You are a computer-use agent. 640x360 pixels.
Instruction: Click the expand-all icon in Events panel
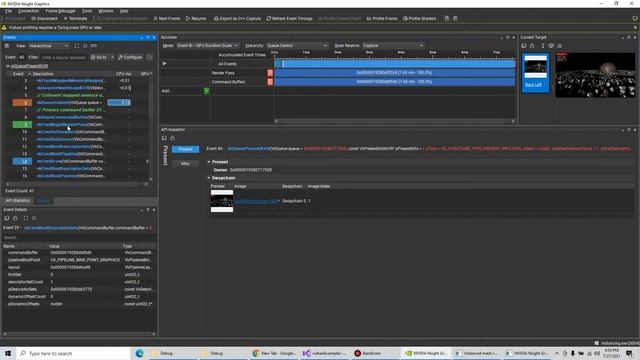pyautogui.click(x=77, y=46)
